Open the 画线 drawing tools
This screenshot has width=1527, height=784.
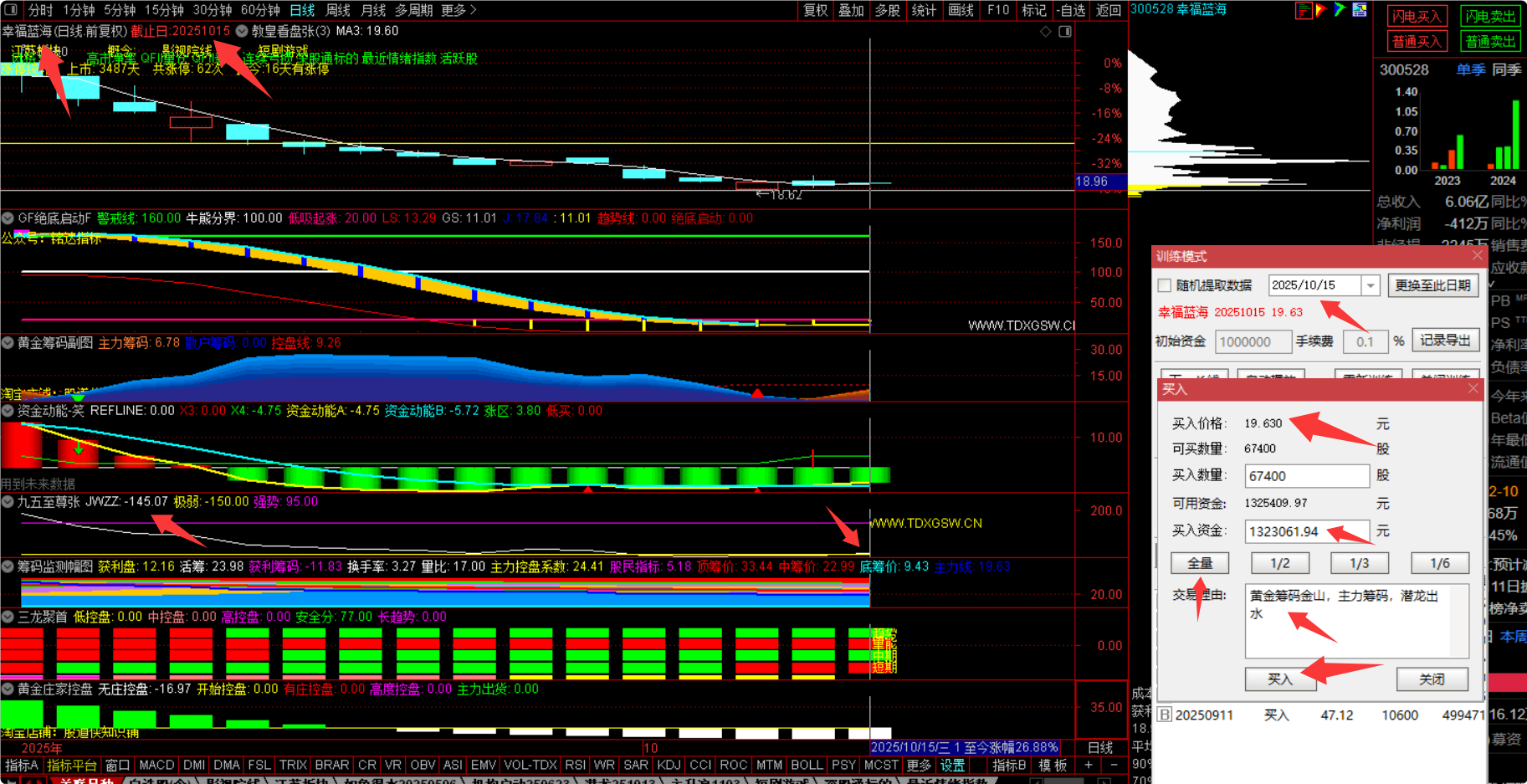[961, 10]
